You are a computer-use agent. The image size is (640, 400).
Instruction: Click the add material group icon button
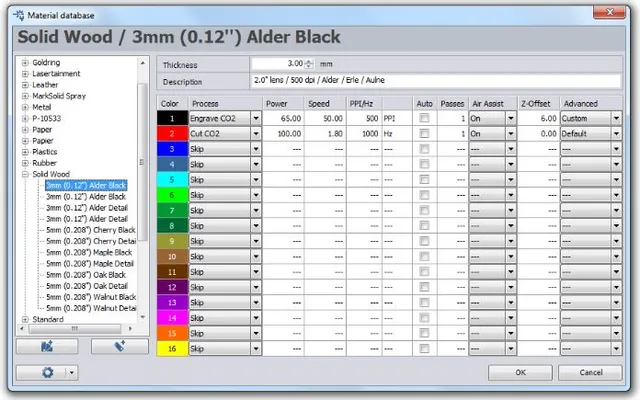pyautogui.click(x=47, y=345)
